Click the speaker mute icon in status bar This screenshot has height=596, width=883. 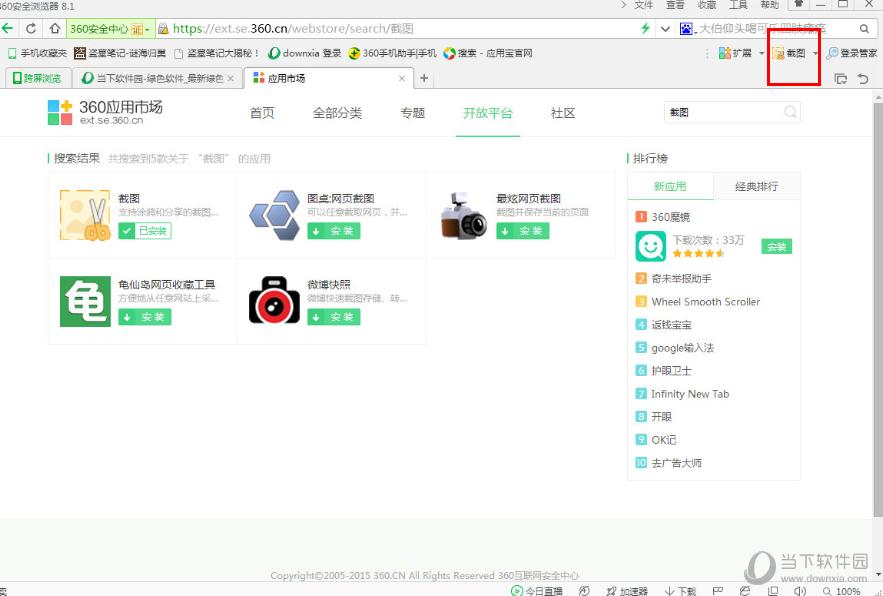[799, 591]
